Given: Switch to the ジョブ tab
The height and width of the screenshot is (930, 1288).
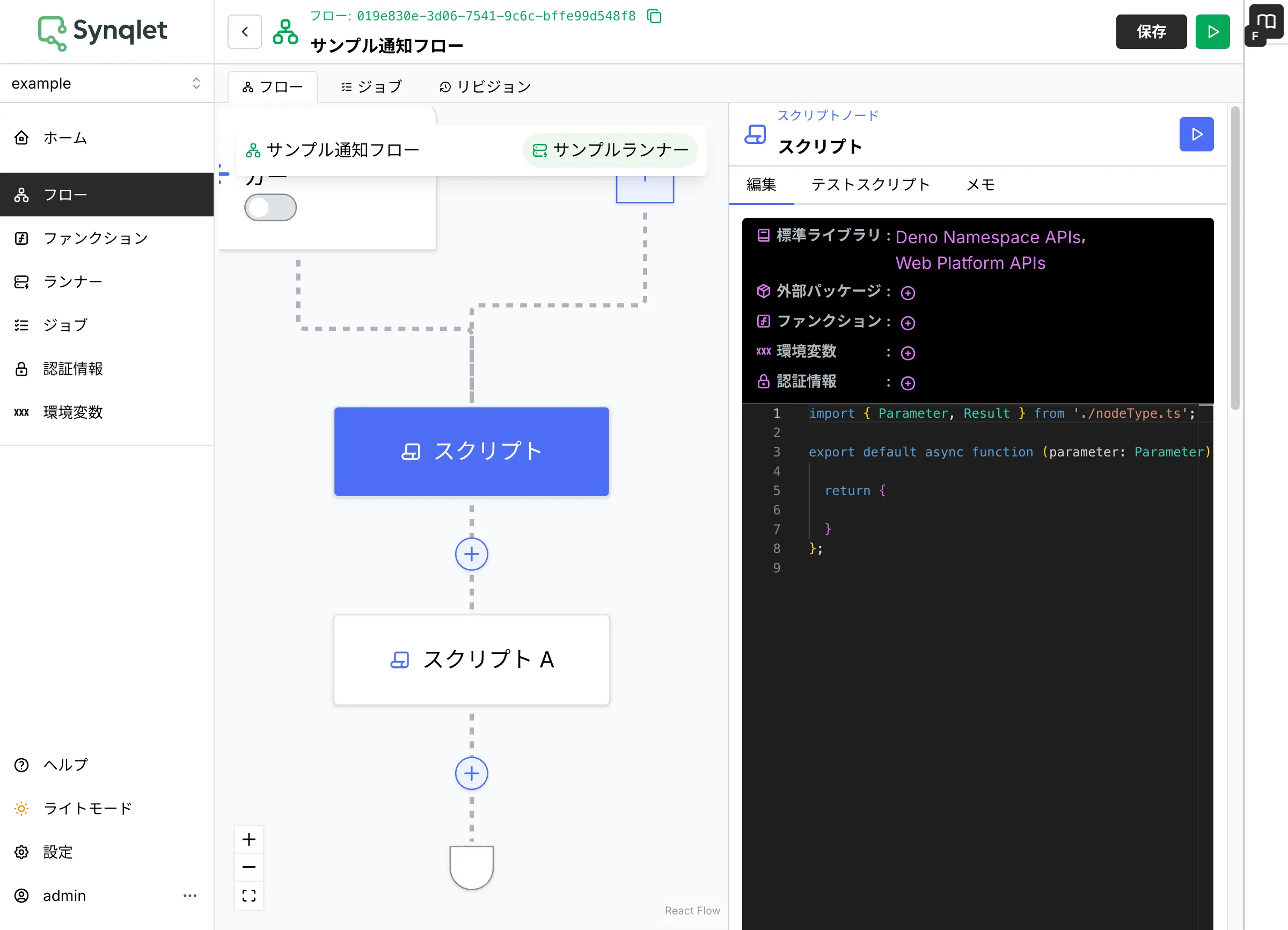Looking at the screenshot, I should click(x=371, y=87).
